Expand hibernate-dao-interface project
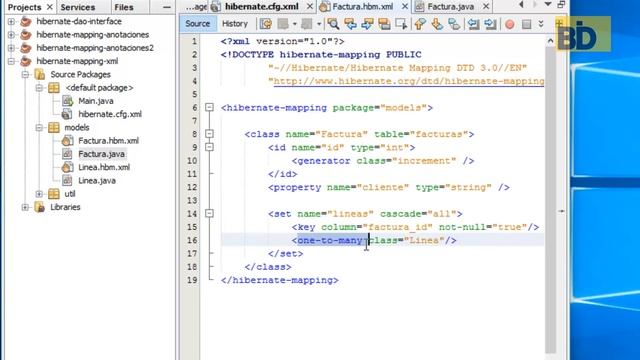Screen dimensions: 640x360 point(11,22)
